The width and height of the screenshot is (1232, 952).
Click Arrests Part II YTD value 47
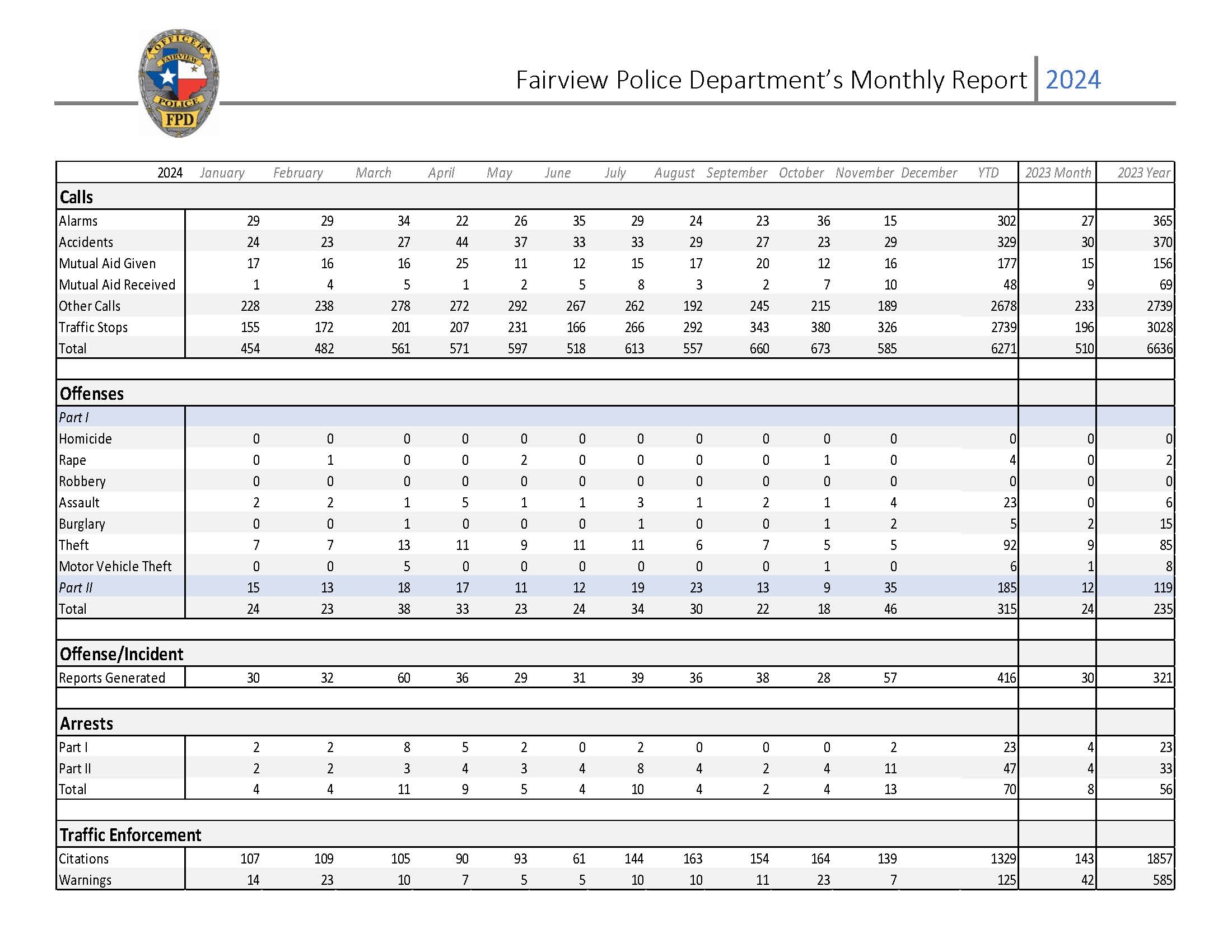[x=1010, y=768]
